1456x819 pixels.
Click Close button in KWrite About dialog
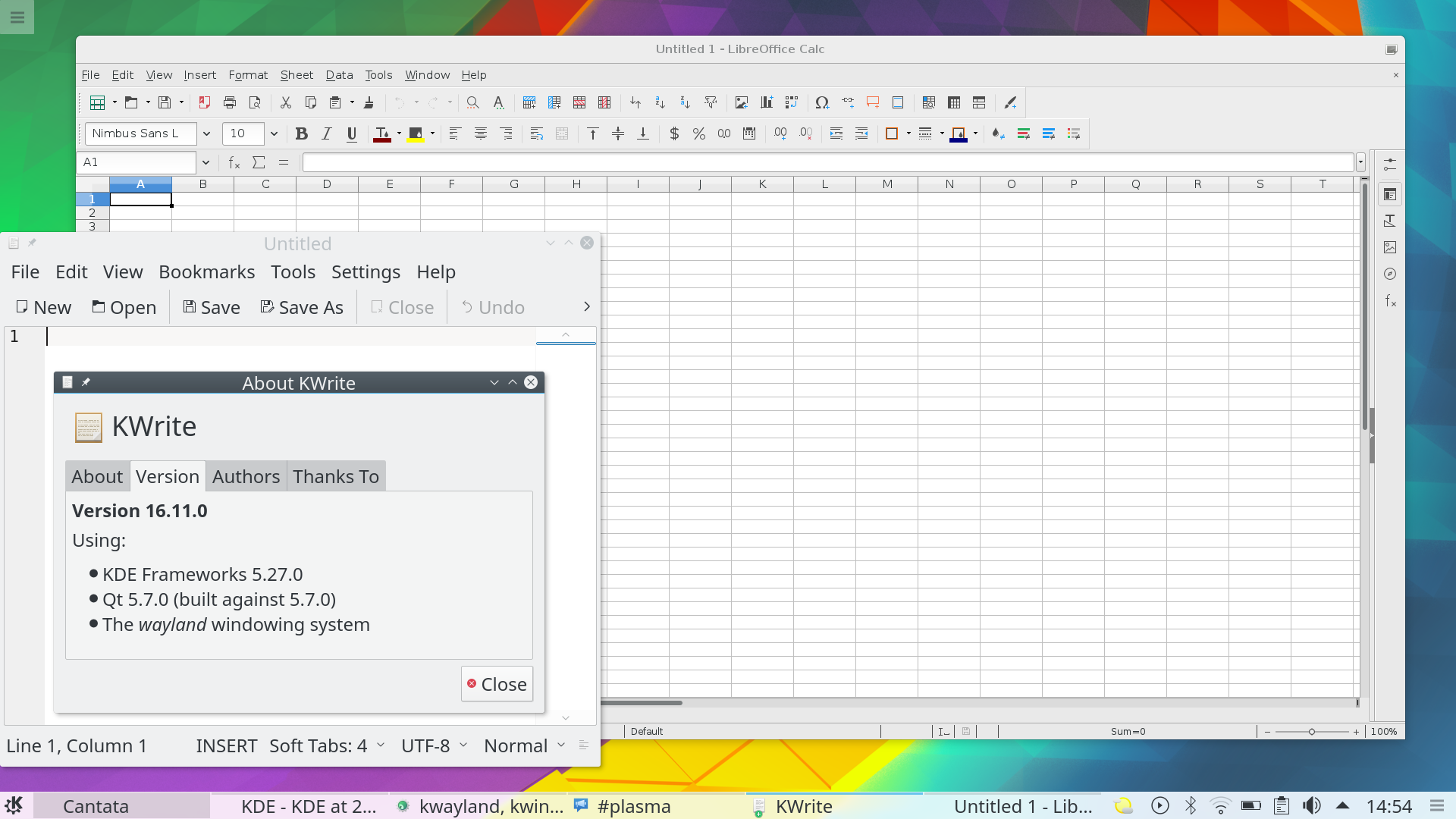click(x=497, y=684)
